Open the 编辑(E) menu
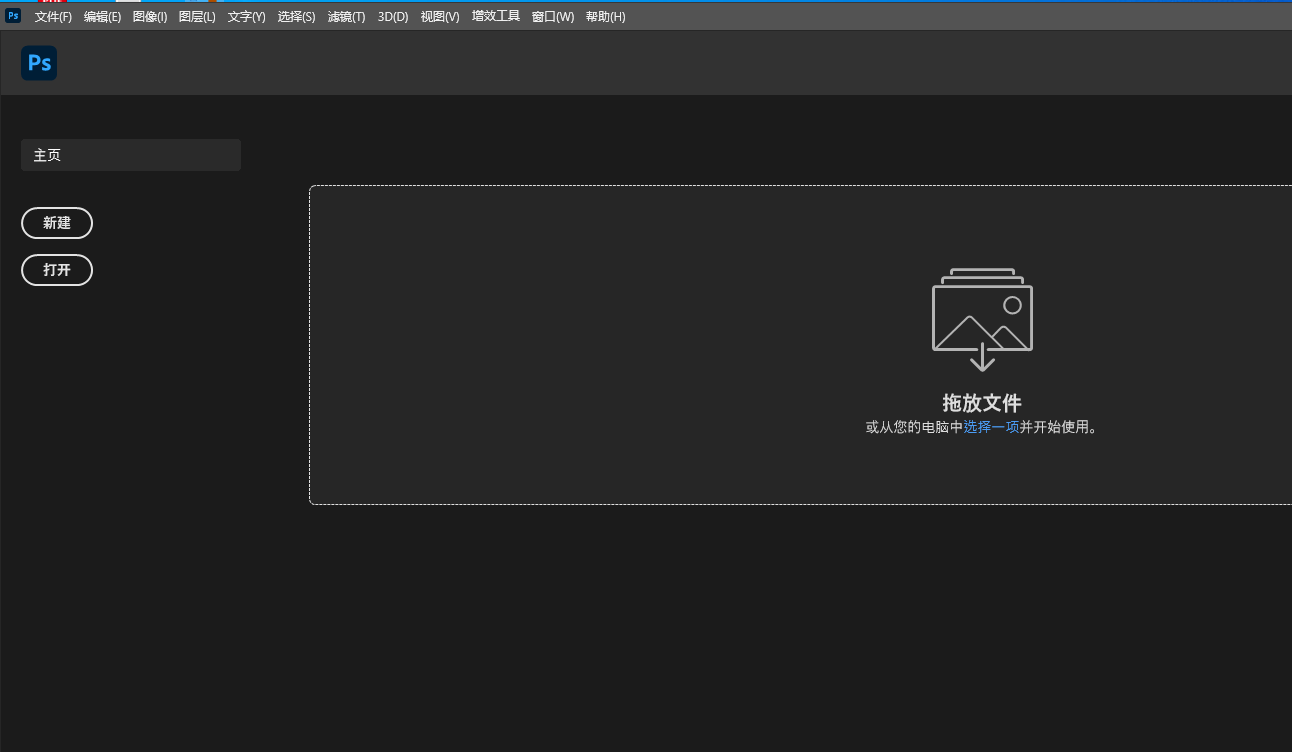The width and height of the screenshot is (1292, 752). pos(102,17)
